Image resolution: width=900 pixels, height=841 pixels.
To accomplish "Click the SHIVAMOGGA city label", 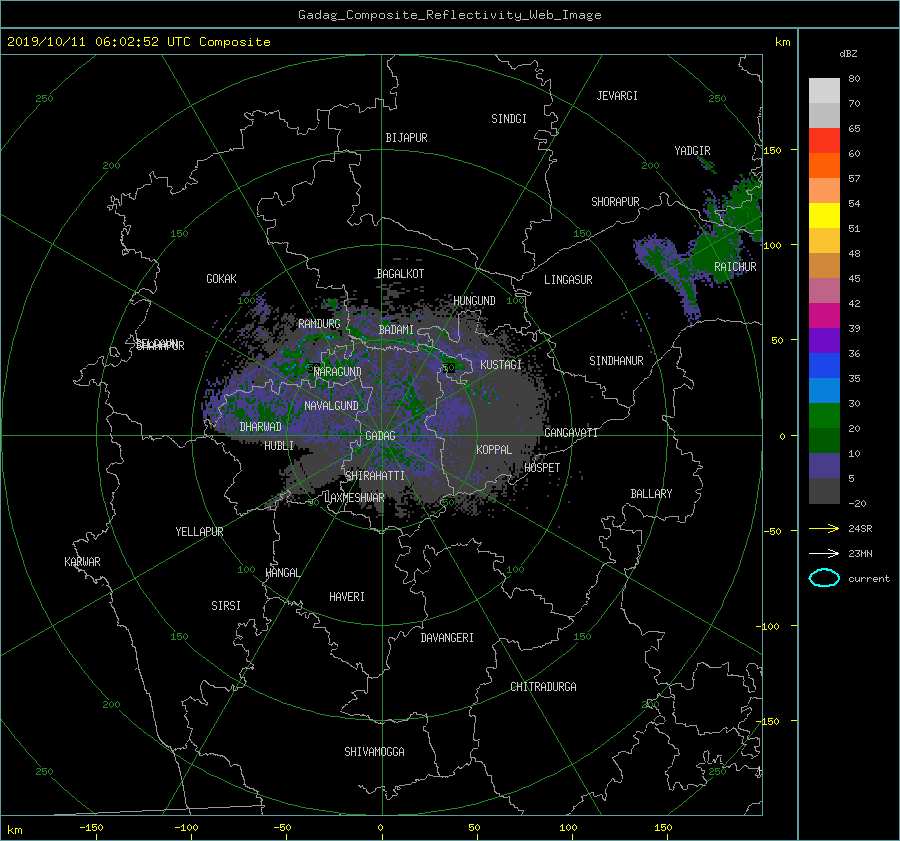I will [x=374, y=751].
